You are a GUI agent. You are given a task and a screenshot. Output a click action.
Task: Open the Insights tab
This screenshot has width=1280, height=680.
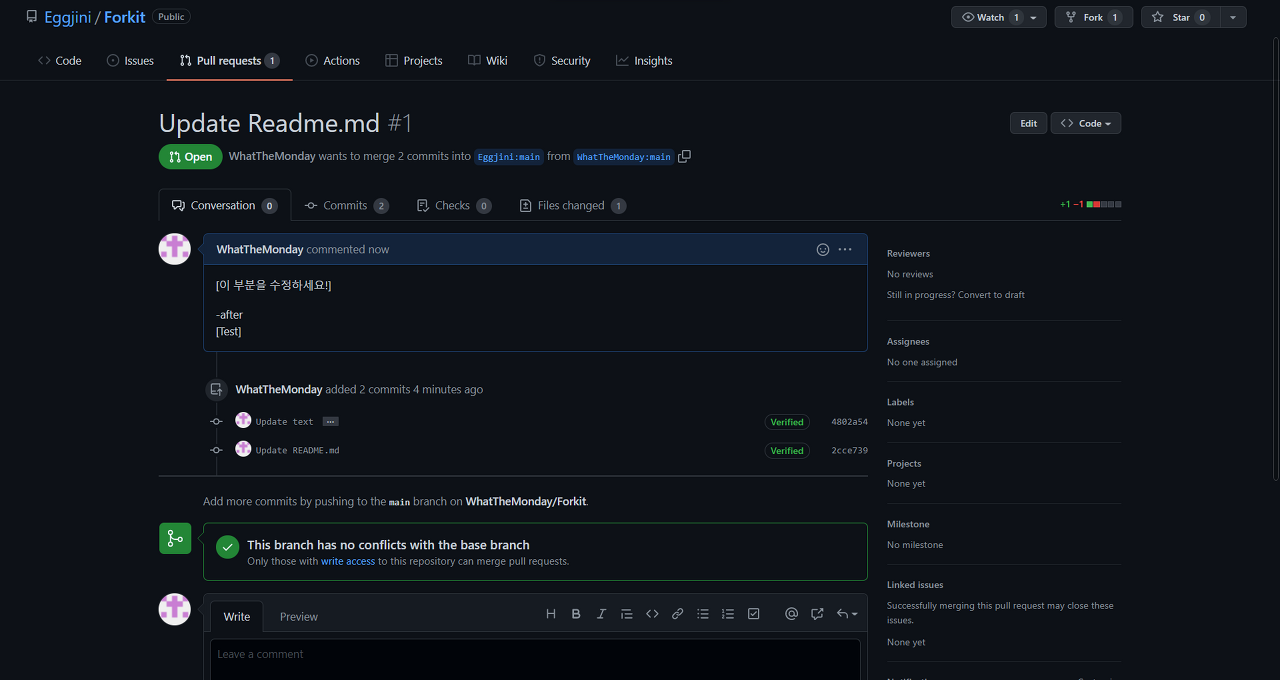(x=644, y=61)
